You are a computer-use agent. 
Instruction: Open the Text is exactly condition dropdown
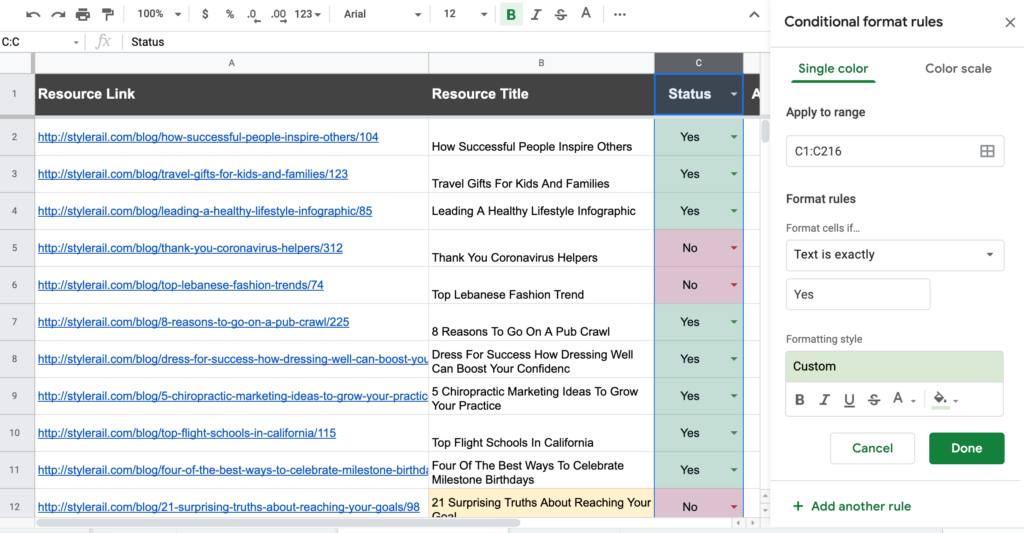click(x=894, y=255)
